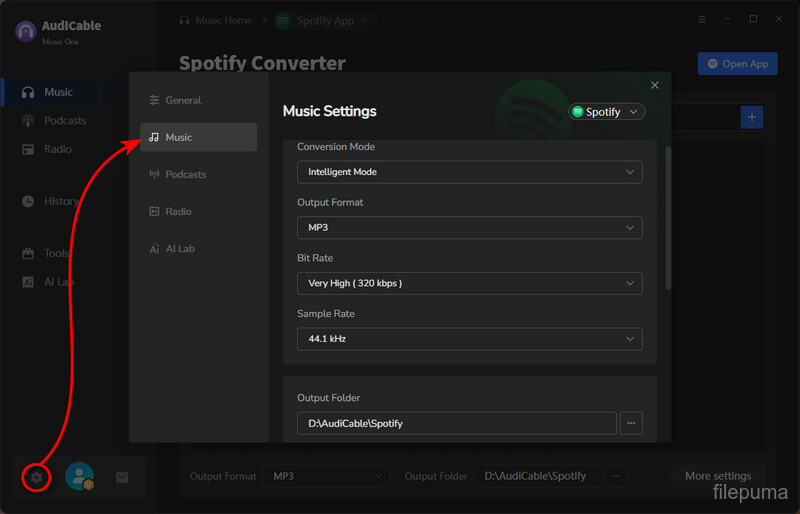Click the AudiCable app logo
The image size is (800, 514).
[25, 31]
